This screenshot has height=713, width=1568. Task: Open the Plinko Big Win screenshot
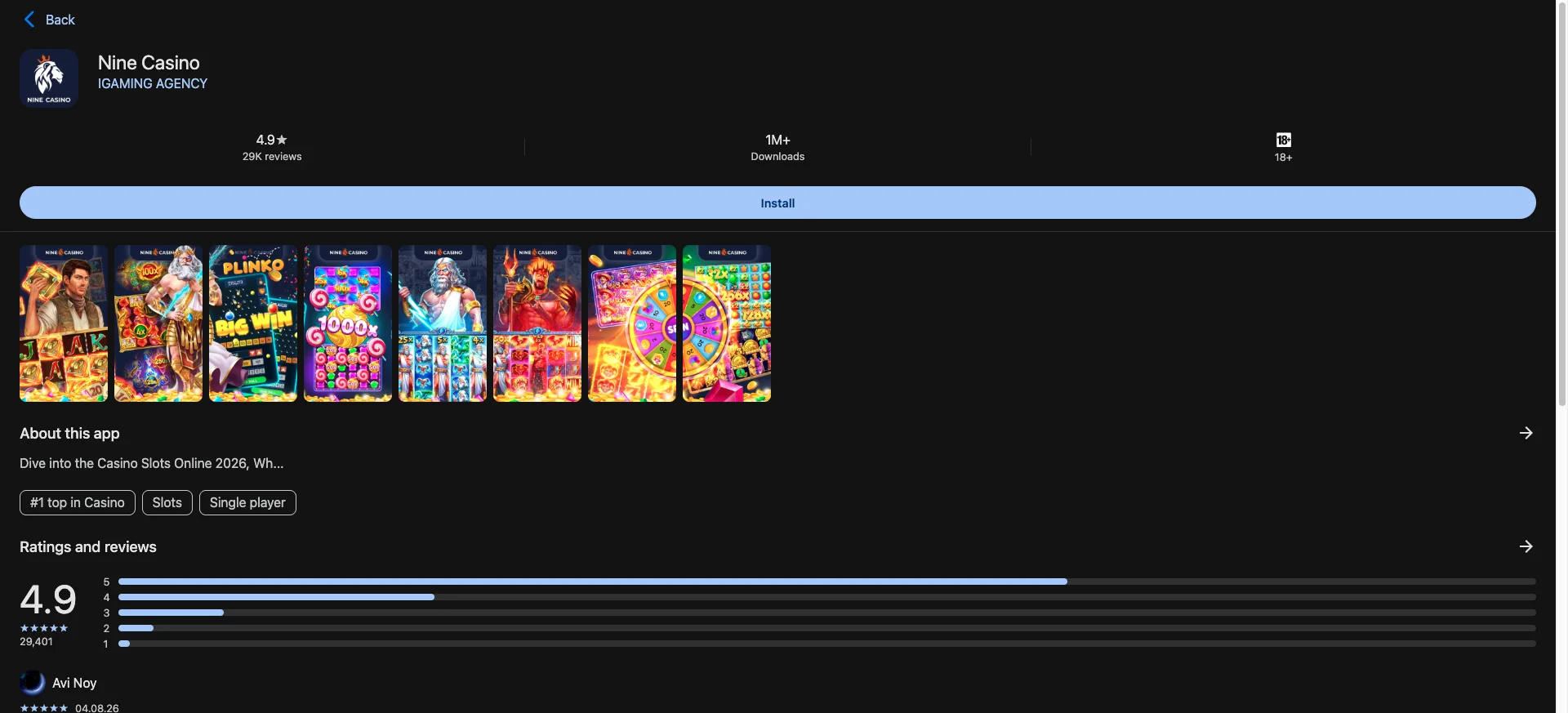coord(253,323)
